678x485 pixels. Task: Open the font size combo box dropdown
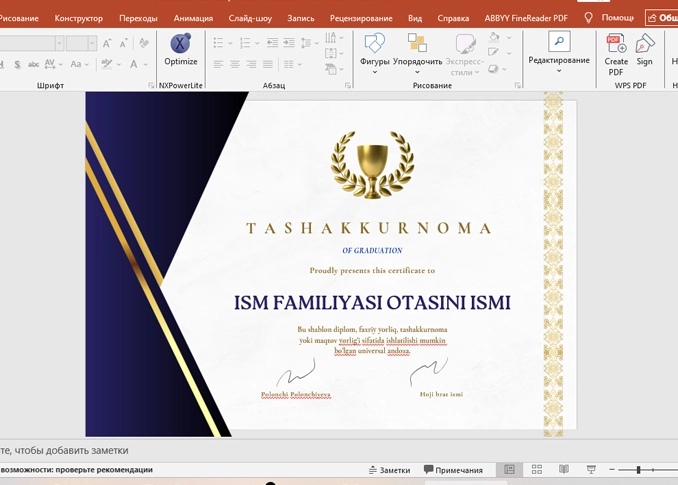[x=92, y=43]
